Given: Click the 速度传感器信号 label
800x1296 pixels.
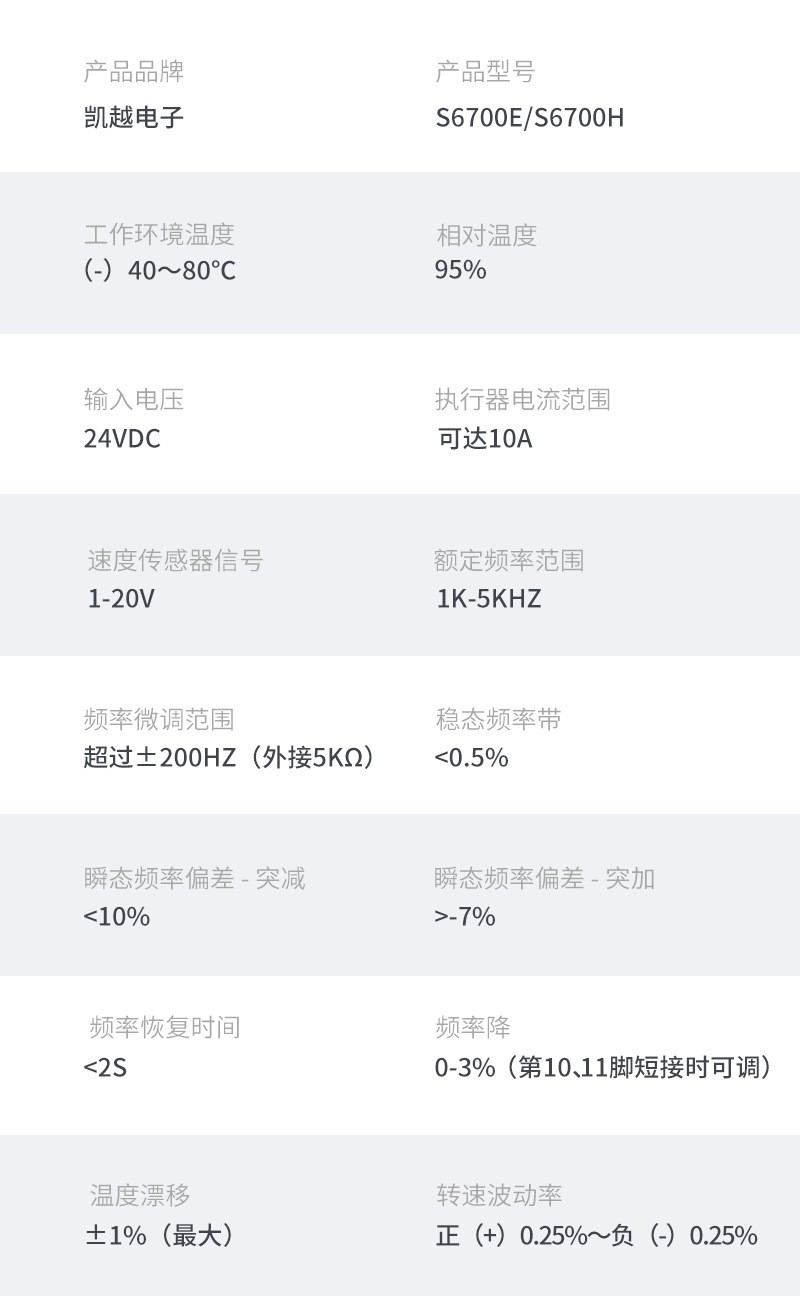Looking at the screenshot, I should 175,561.
